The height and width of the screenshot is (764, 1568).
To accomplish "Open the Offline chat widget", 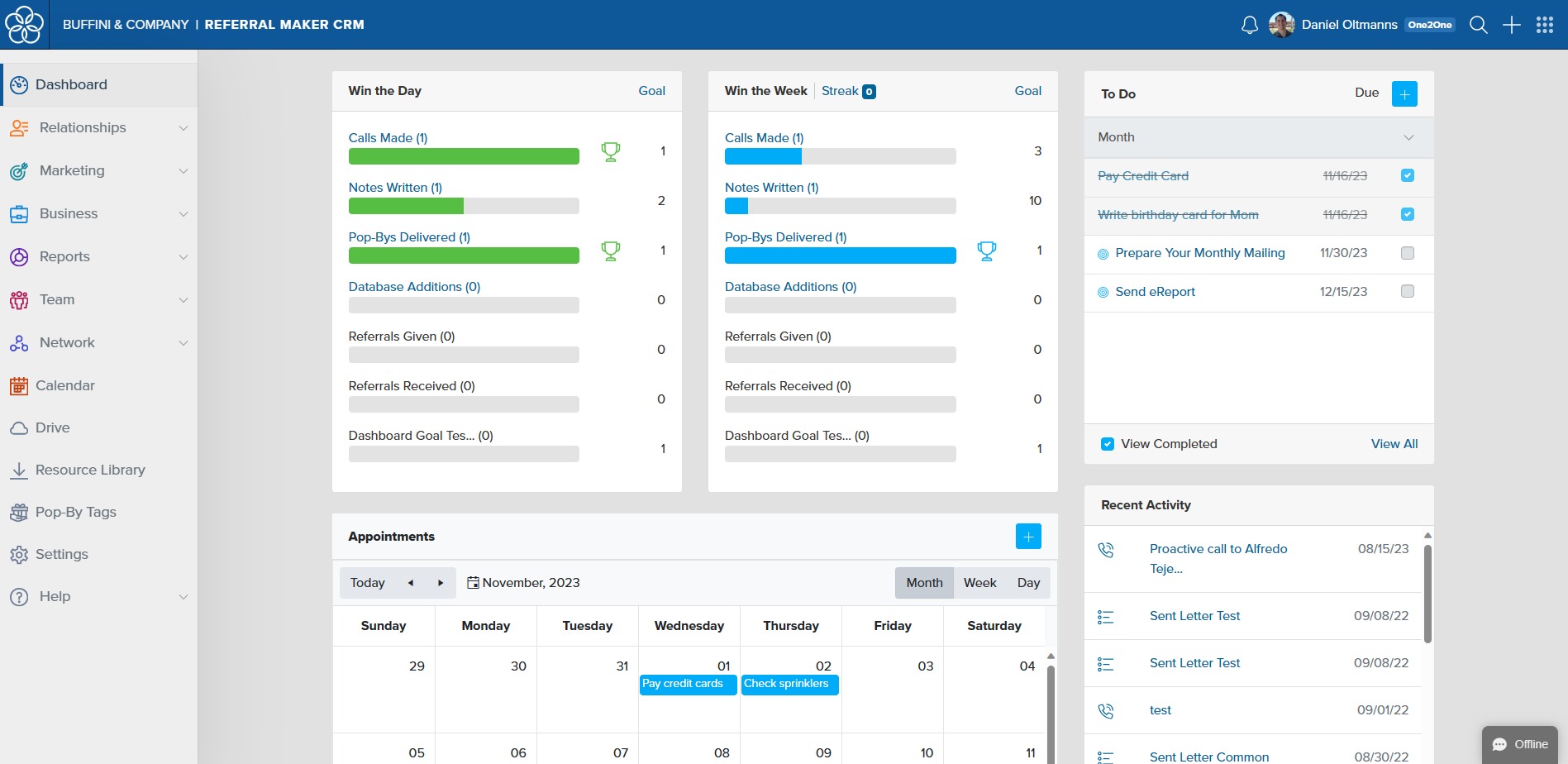I will 1520,744.
